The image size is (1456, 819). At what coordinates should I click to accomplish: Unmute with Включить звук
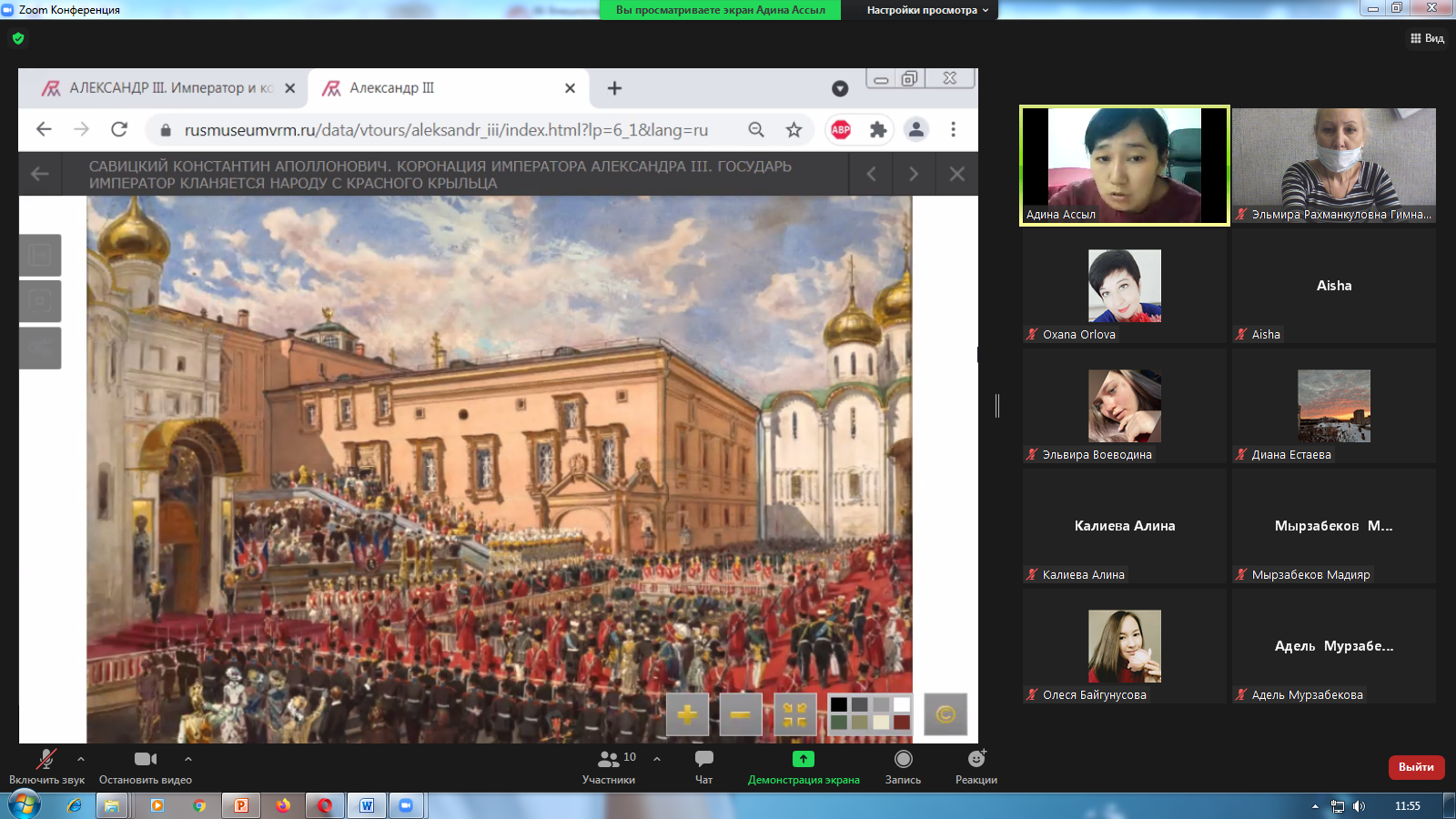(x=46, y=767)
